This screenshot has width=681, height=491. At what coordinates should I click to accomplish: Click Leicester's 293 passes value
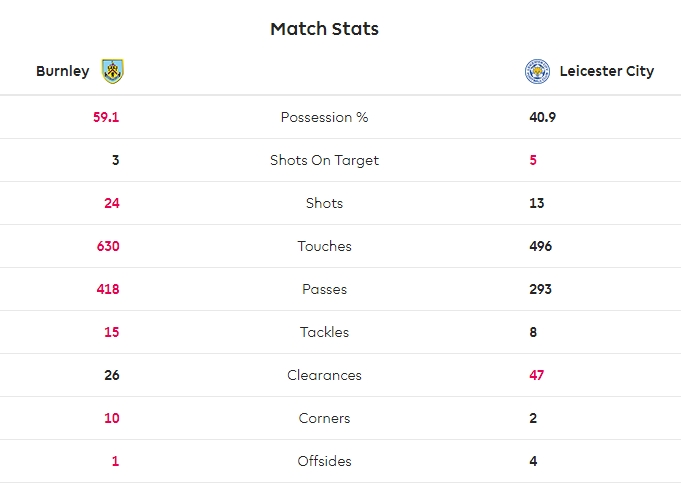click(540, 289)
